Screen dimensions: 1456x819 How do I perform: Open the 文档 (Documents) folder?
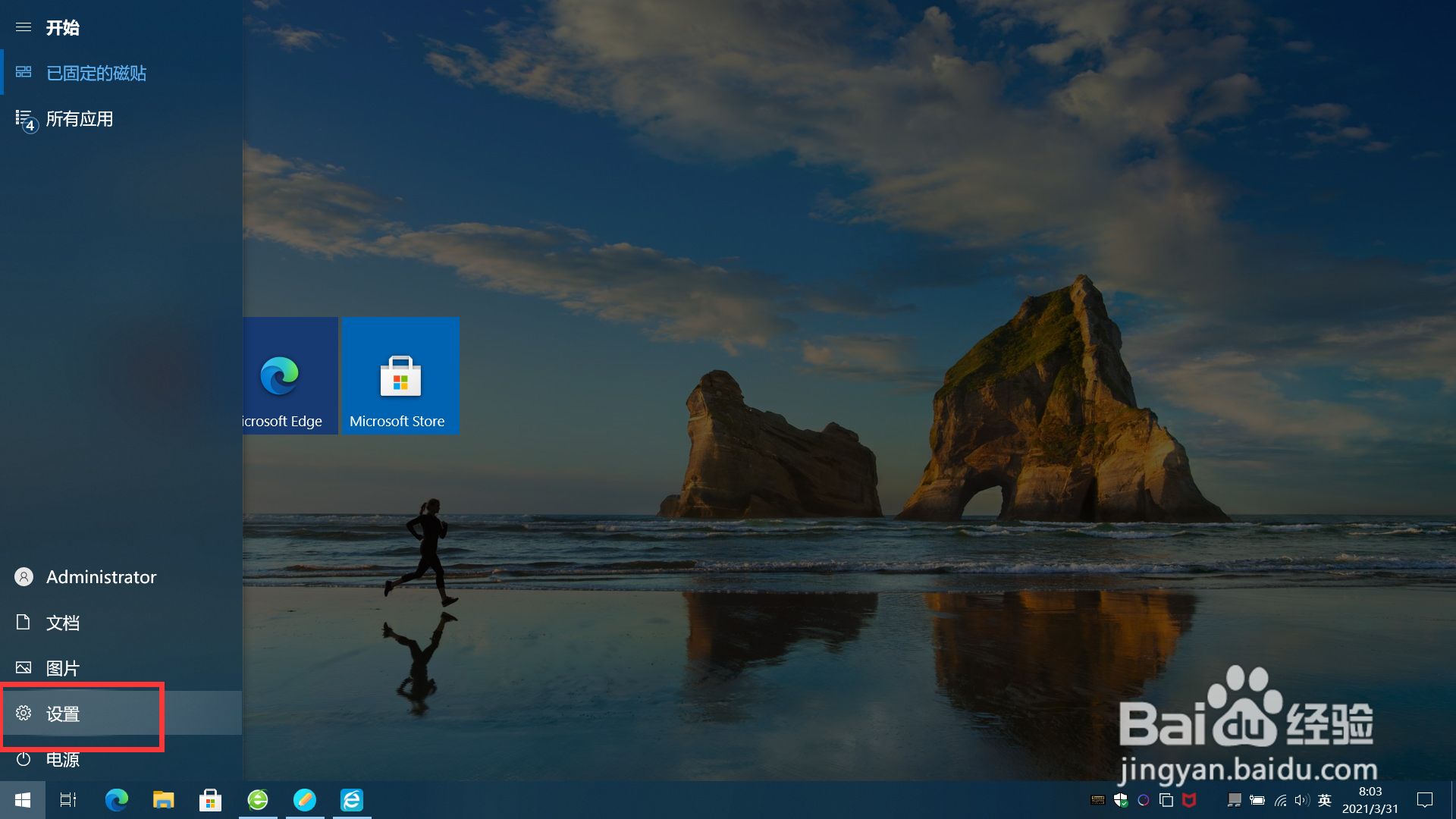(63, 623)
